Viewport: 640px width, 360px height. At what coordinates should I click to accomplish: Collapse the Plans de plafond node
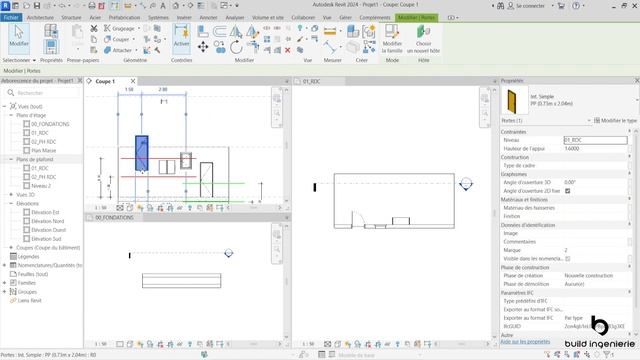click(11, 159)
